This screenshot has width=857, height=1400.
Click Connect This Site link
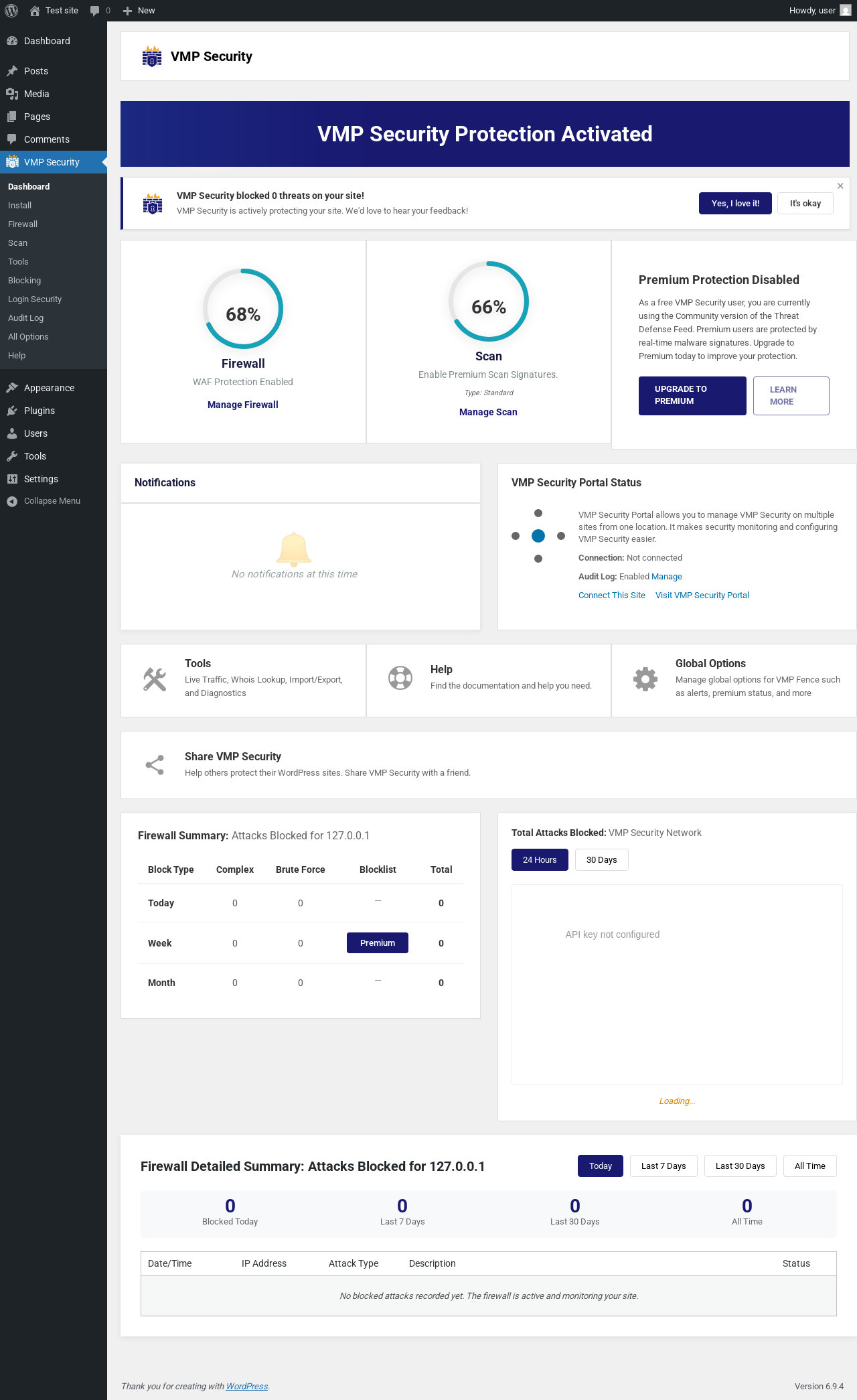pyautogui.click(x=612, y=596)
